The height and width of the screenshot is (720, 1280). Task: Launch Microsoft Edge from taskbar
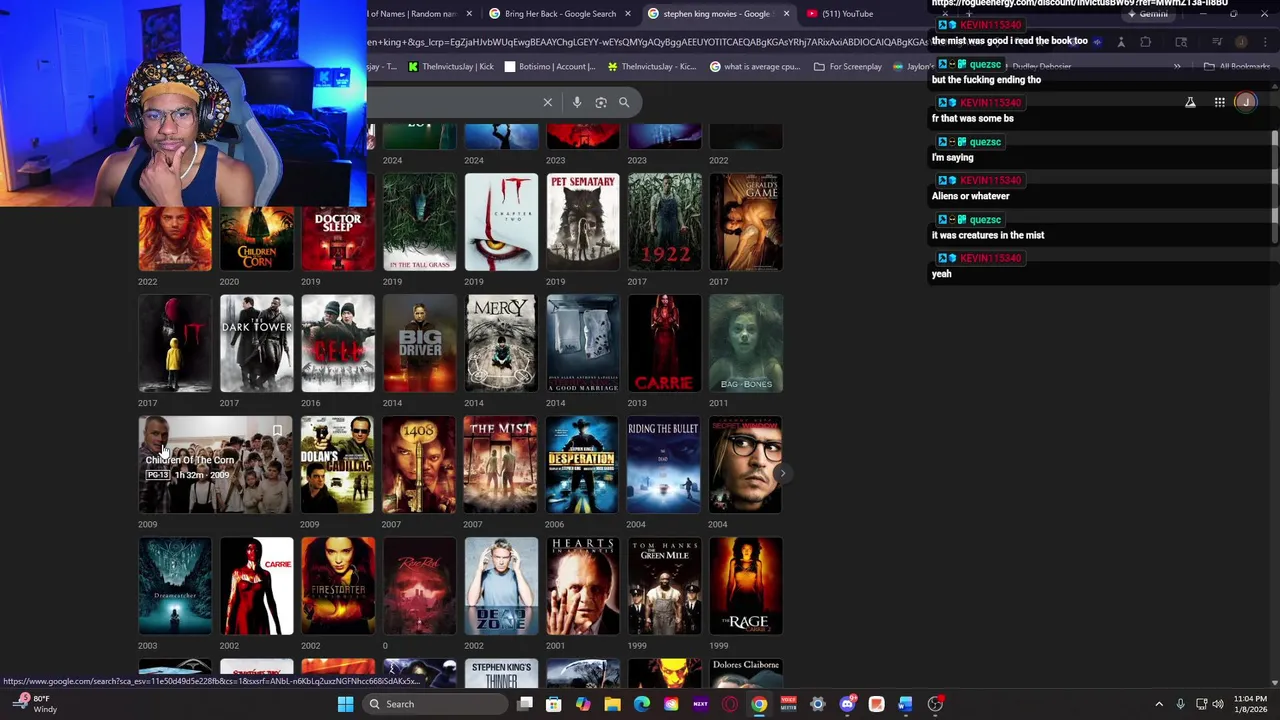[x=642, y=704]
